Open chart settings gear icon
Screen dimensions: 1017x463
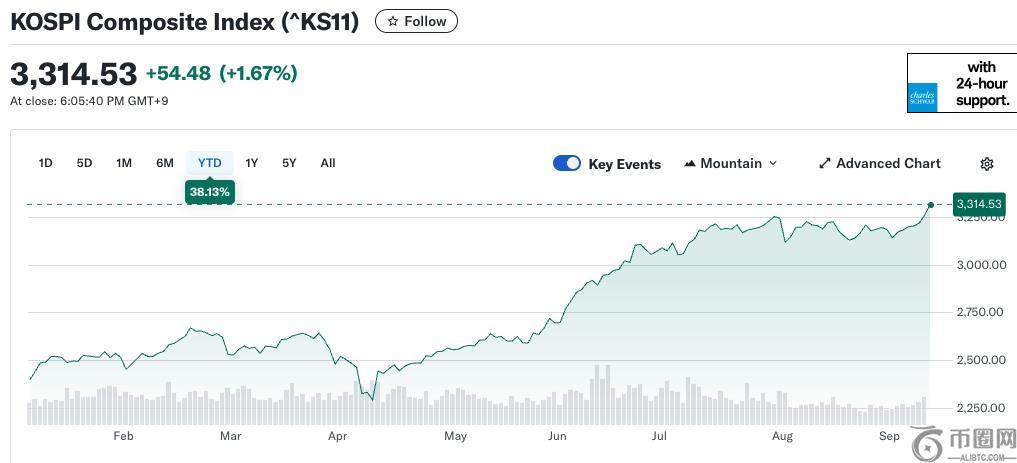[987, 164]
